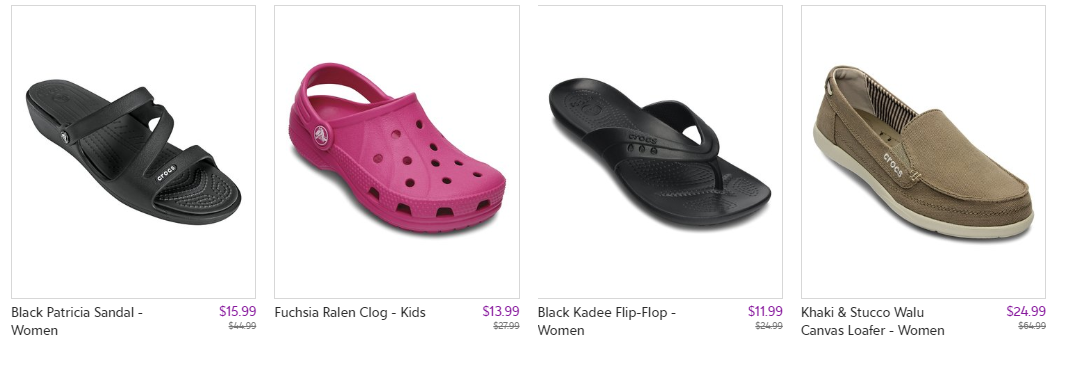
Task: Click the crossed-out $27.99 original price
Action: click(x=506, y=326)
